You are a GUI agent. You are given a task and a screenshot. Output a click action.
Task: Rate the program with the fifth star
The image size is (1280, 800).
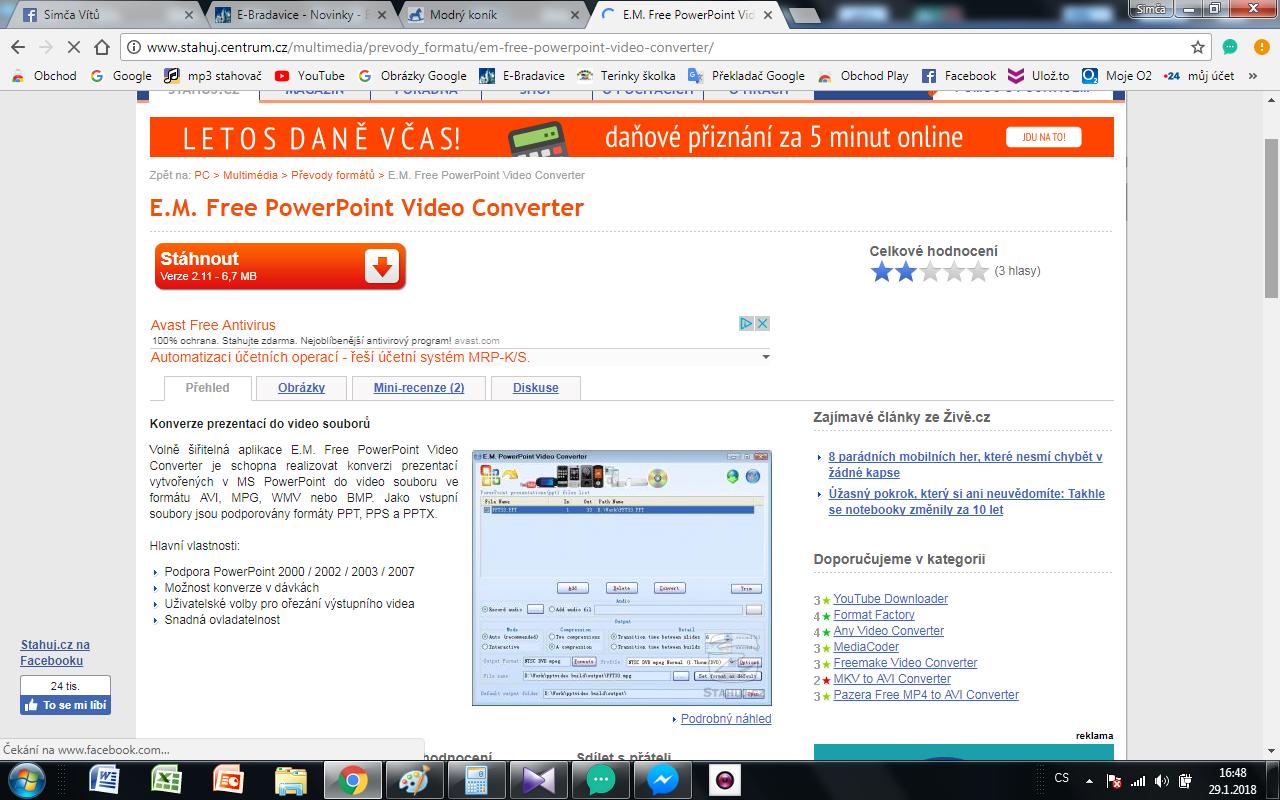(x=977, y=271)
